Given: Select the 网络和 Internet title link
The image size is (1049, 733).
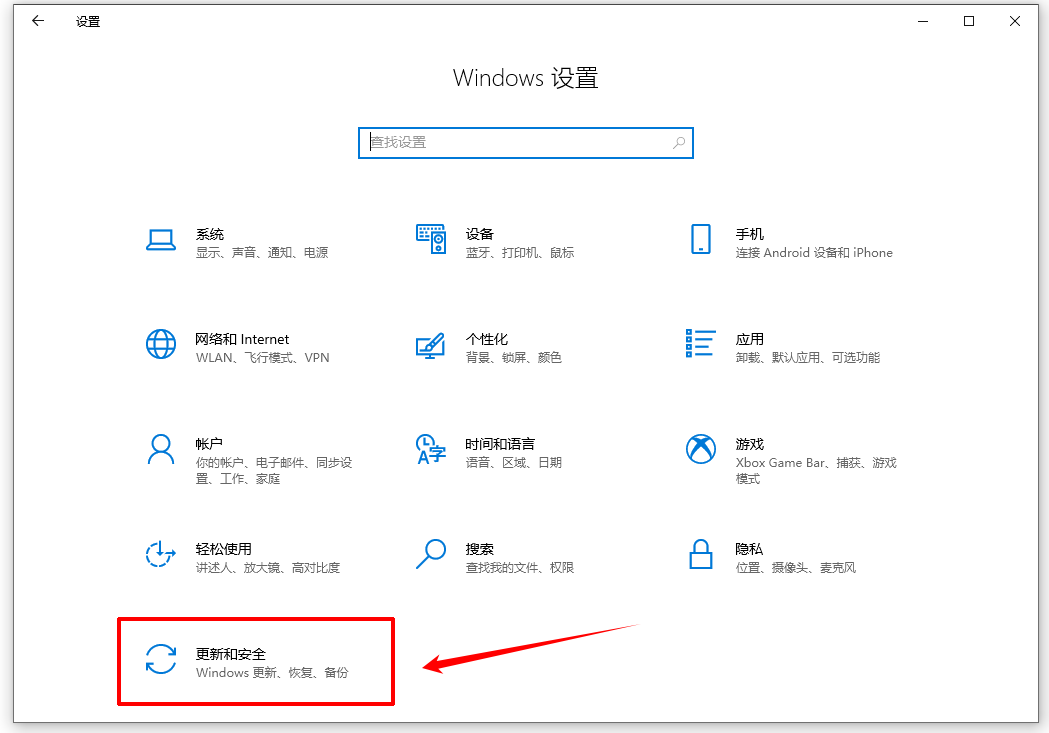Looking at the screenshot, I should point(242,339).
